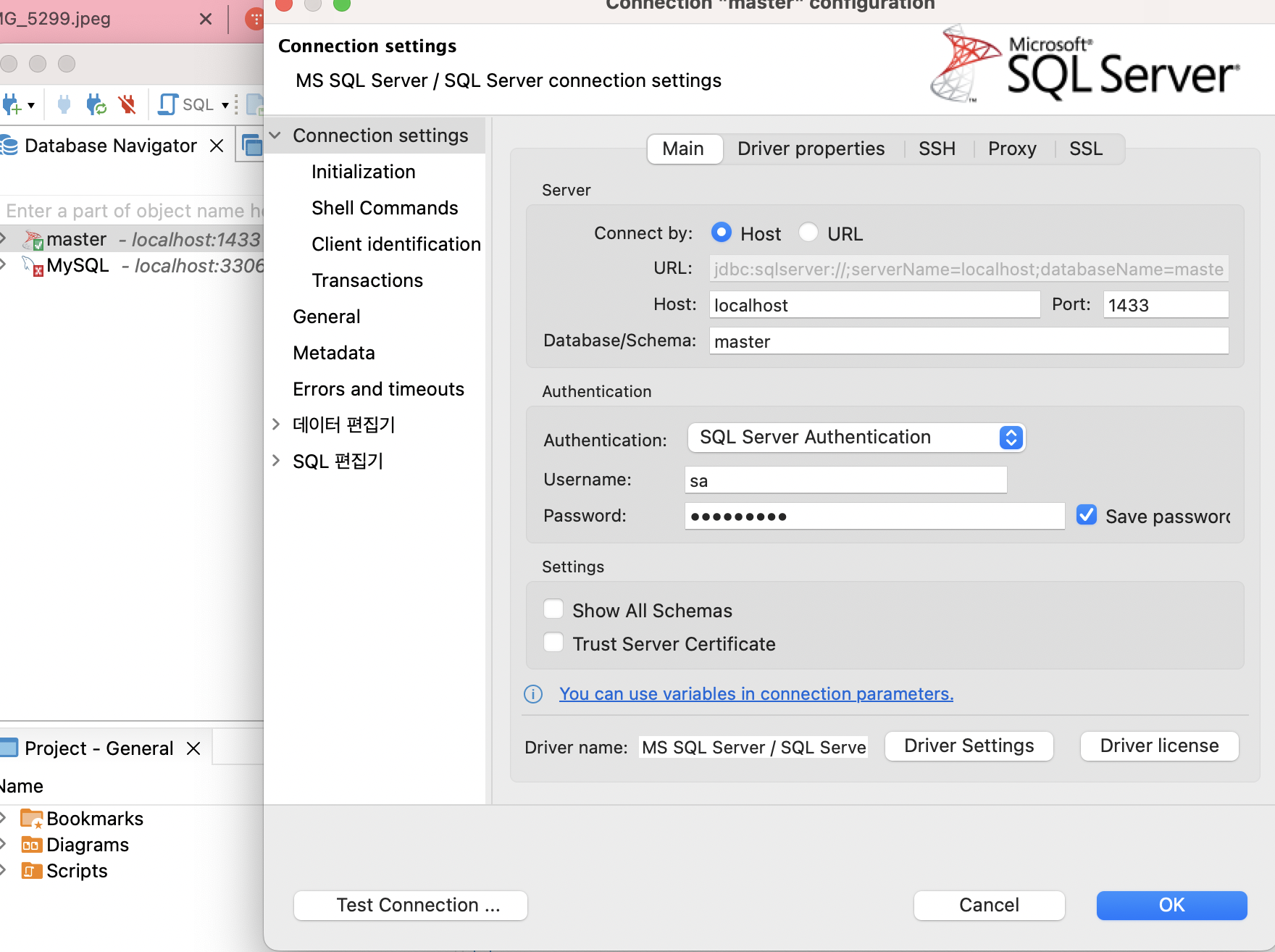
Task: Open the Authentication type dropdown
Action: (856, 438)
